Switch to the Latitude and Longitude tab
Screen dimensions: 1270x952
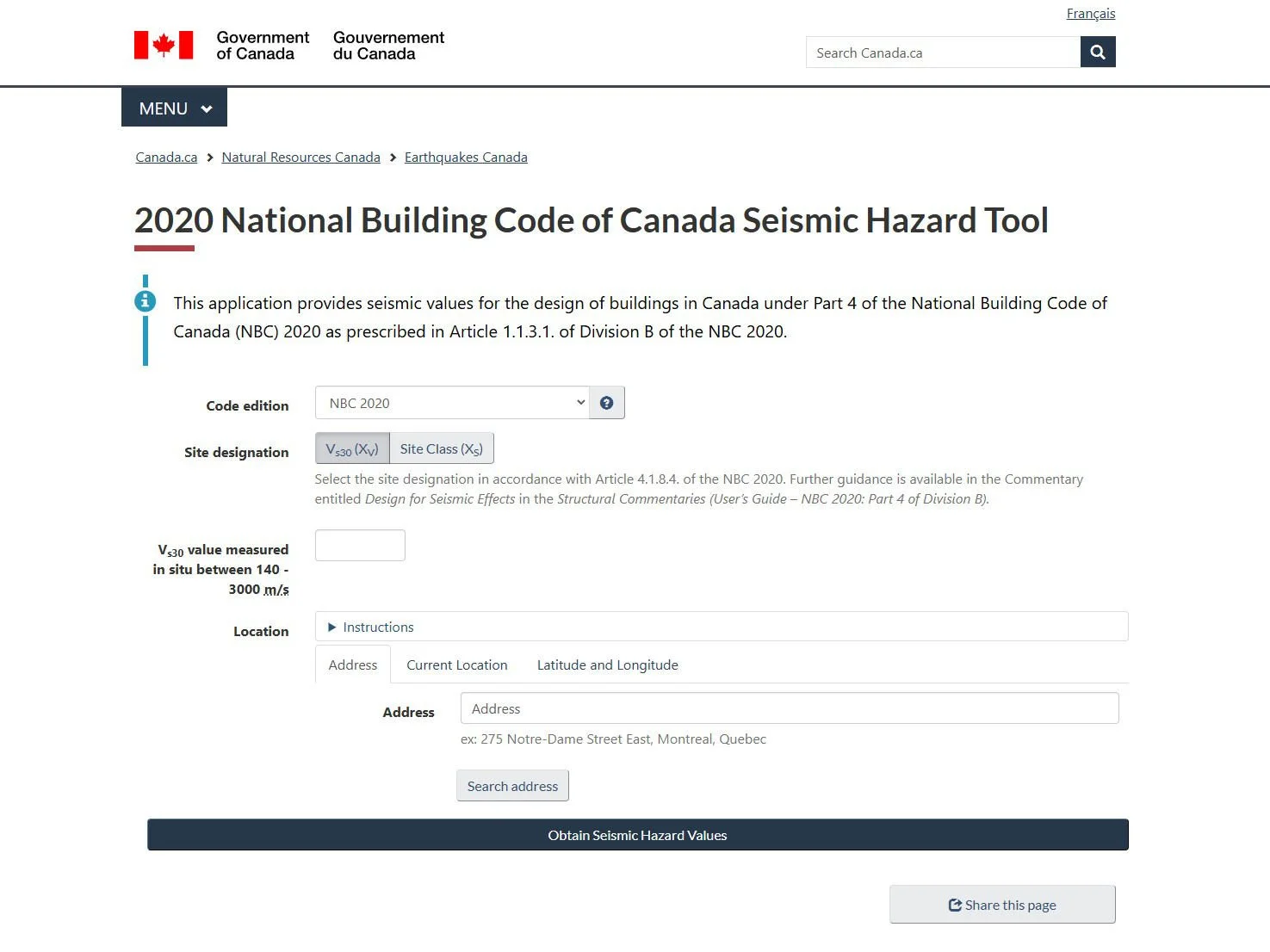(608, 665)
